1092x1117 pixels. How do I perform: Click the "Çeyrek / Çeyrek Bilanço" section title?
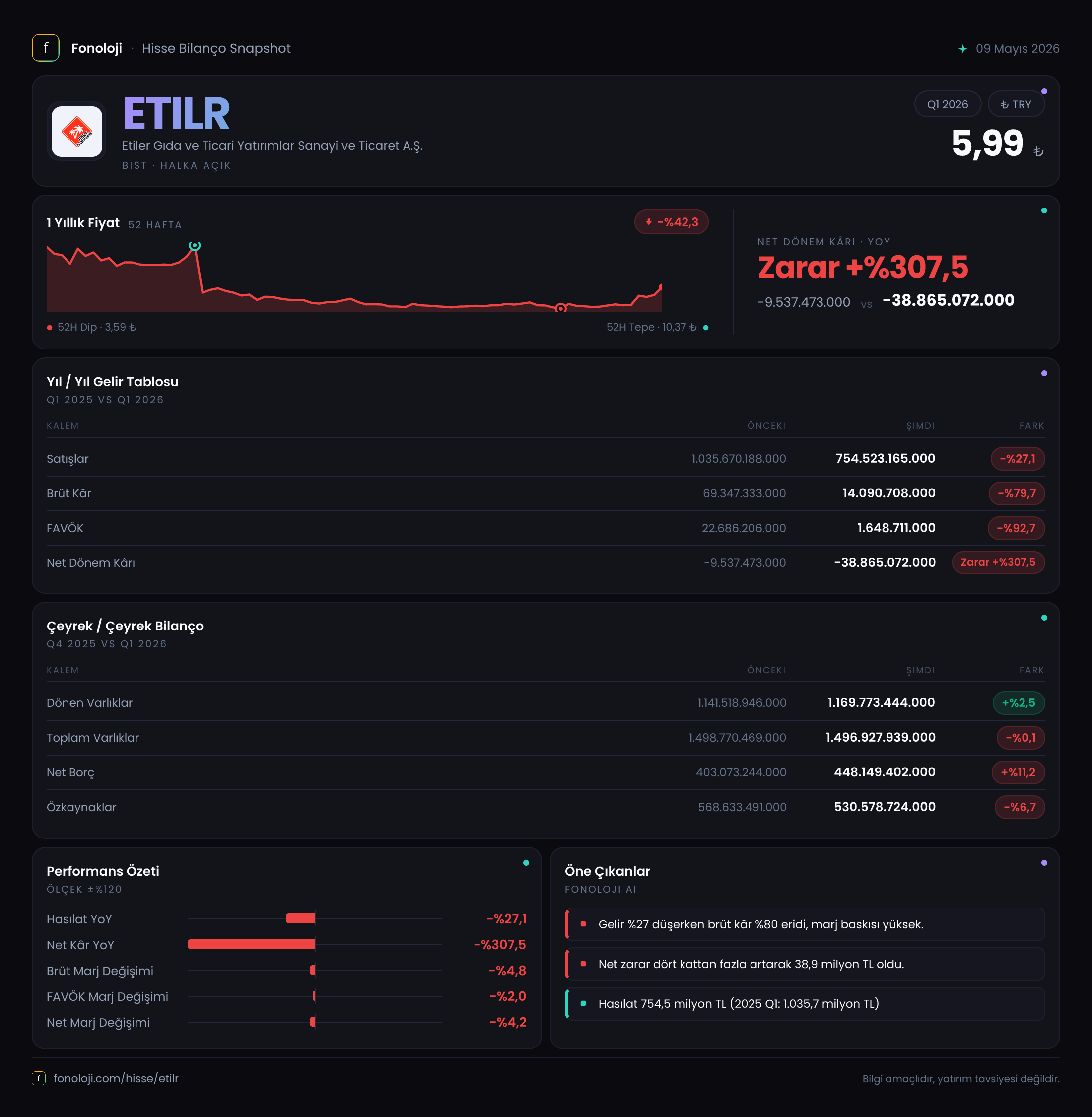click(125, 626)
